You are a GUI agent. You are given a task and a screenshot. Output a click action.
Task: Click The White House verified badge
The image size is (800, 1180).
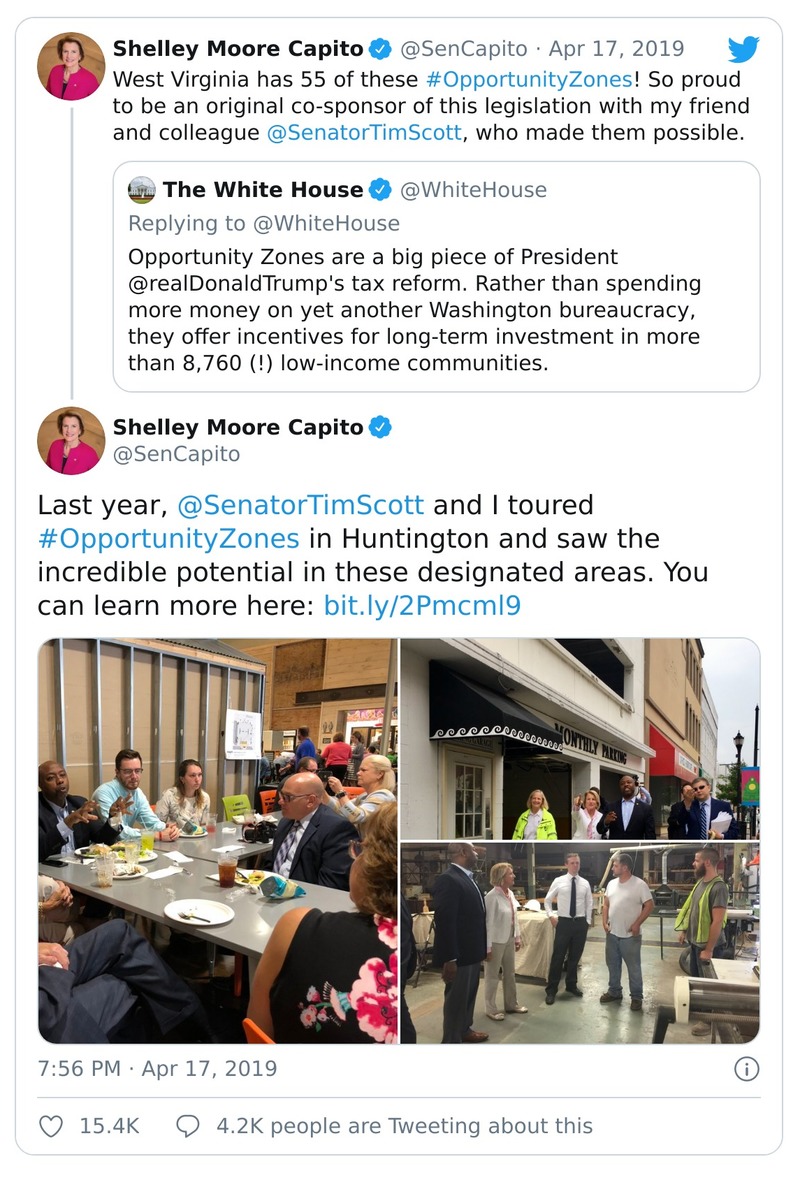[x=381, y=190]
